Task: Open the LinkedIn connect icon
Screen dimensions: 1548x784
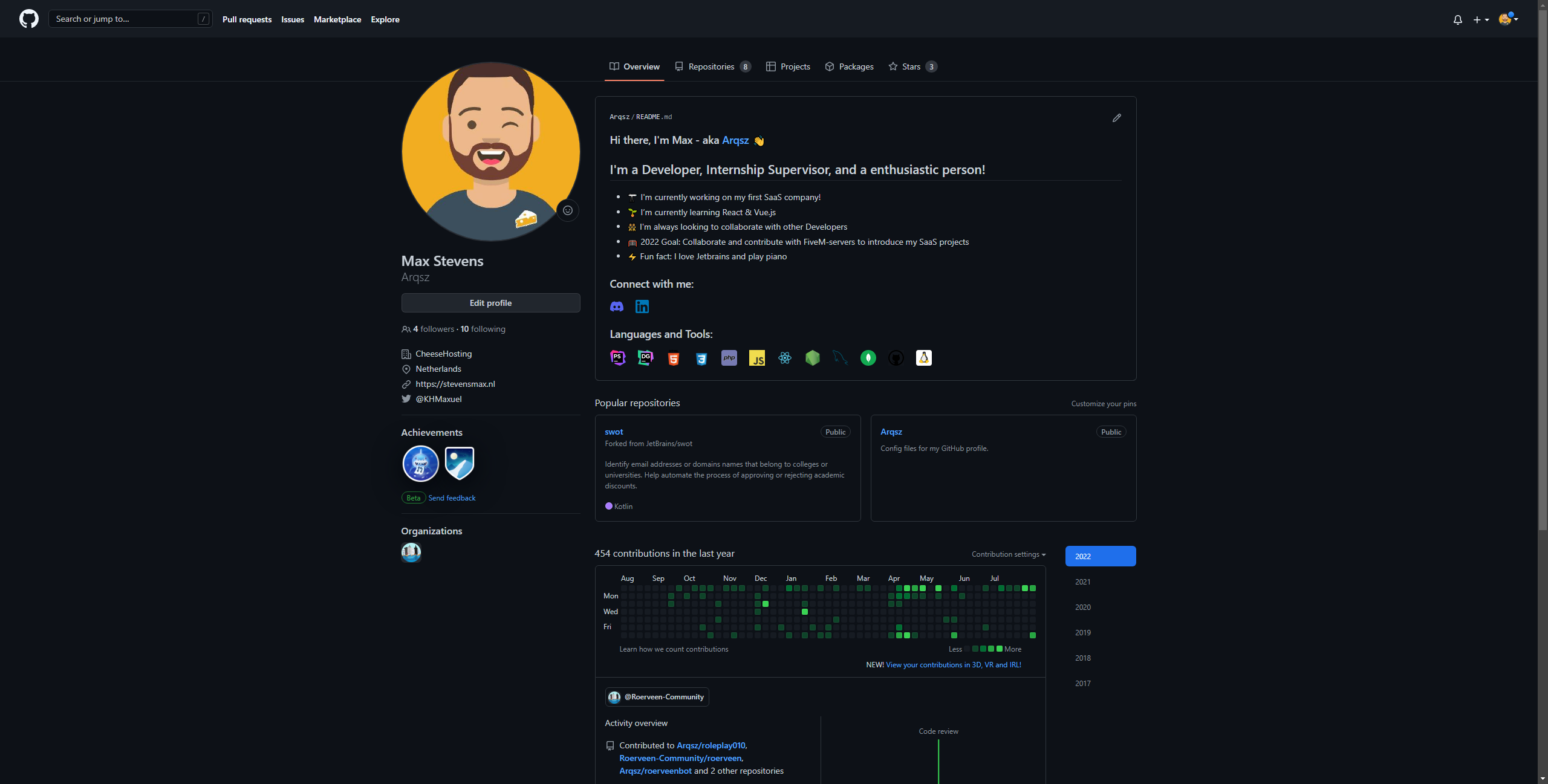Action: [x=642, y=306]
